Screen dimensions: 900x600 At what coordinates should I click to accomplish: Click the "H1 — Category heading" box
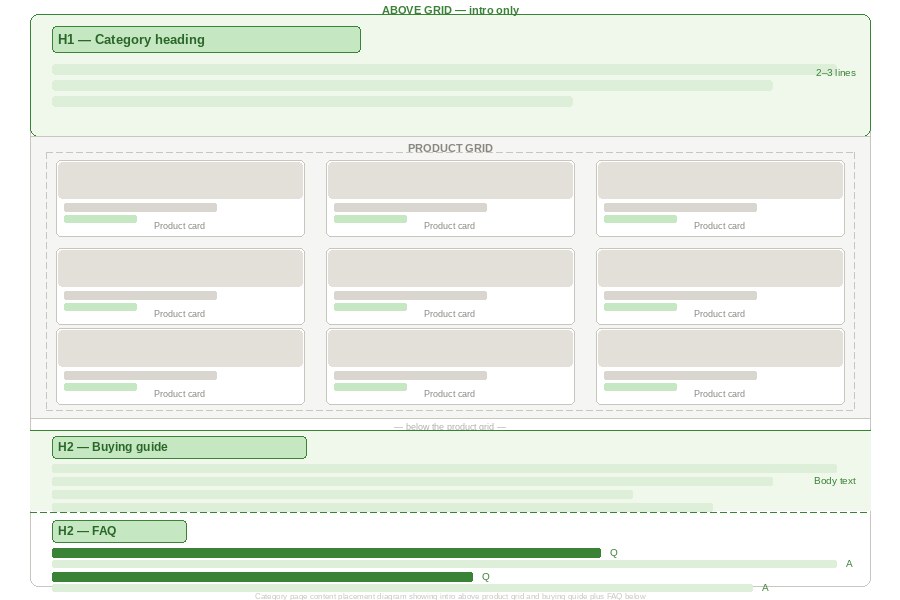(x=206, y=40)
